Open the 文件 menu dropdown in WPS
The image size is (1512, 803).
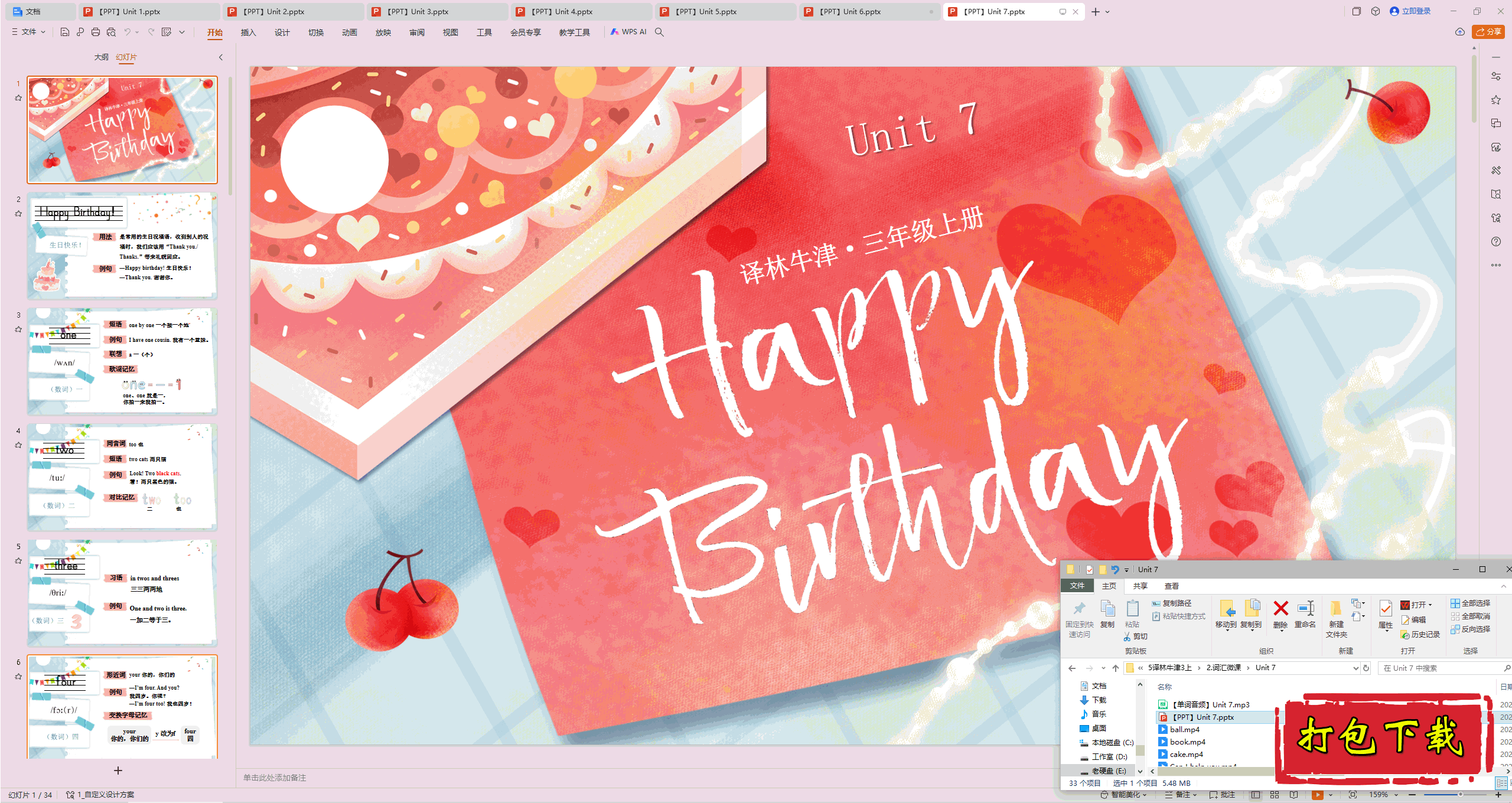[29, 32]
